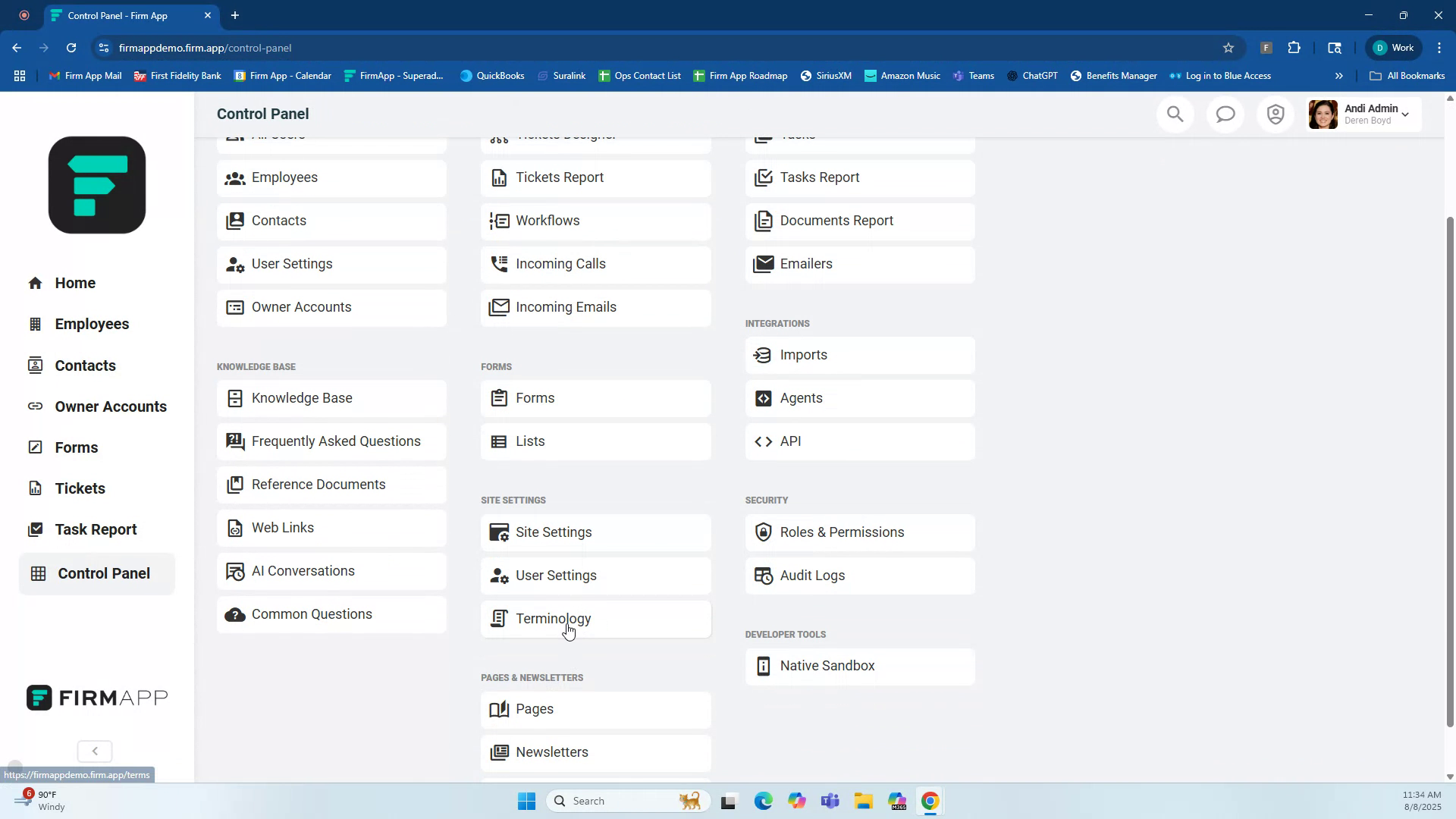Open Owner Accounts in the sidebar
Viewport: 1456px width, 819px height.
pos(110,406)
